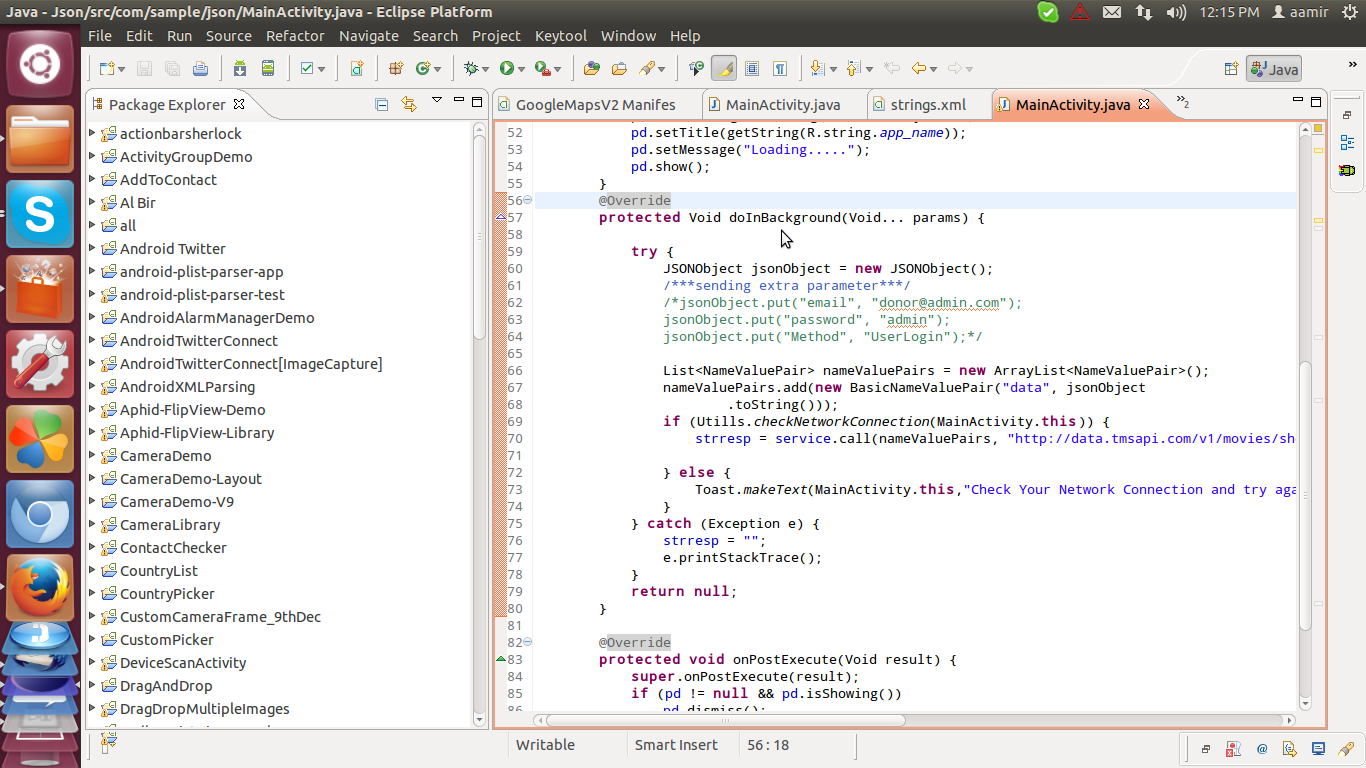Click the Open Perspective icon
Screen dimensions: 1366x768
(x=1232, y=69)
